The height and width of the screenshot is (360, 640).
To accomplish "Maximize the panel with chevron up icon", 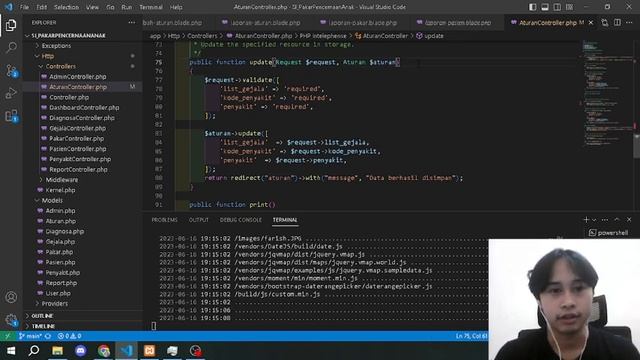I will [617, 220].
